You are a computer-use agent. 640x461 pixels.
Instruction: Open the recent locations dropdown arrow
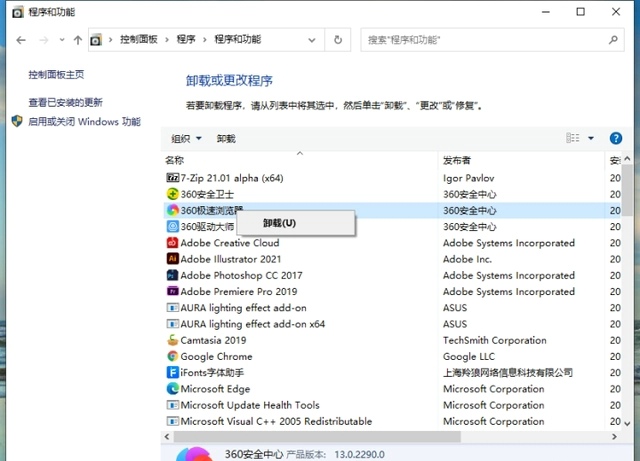coord(62,40)
